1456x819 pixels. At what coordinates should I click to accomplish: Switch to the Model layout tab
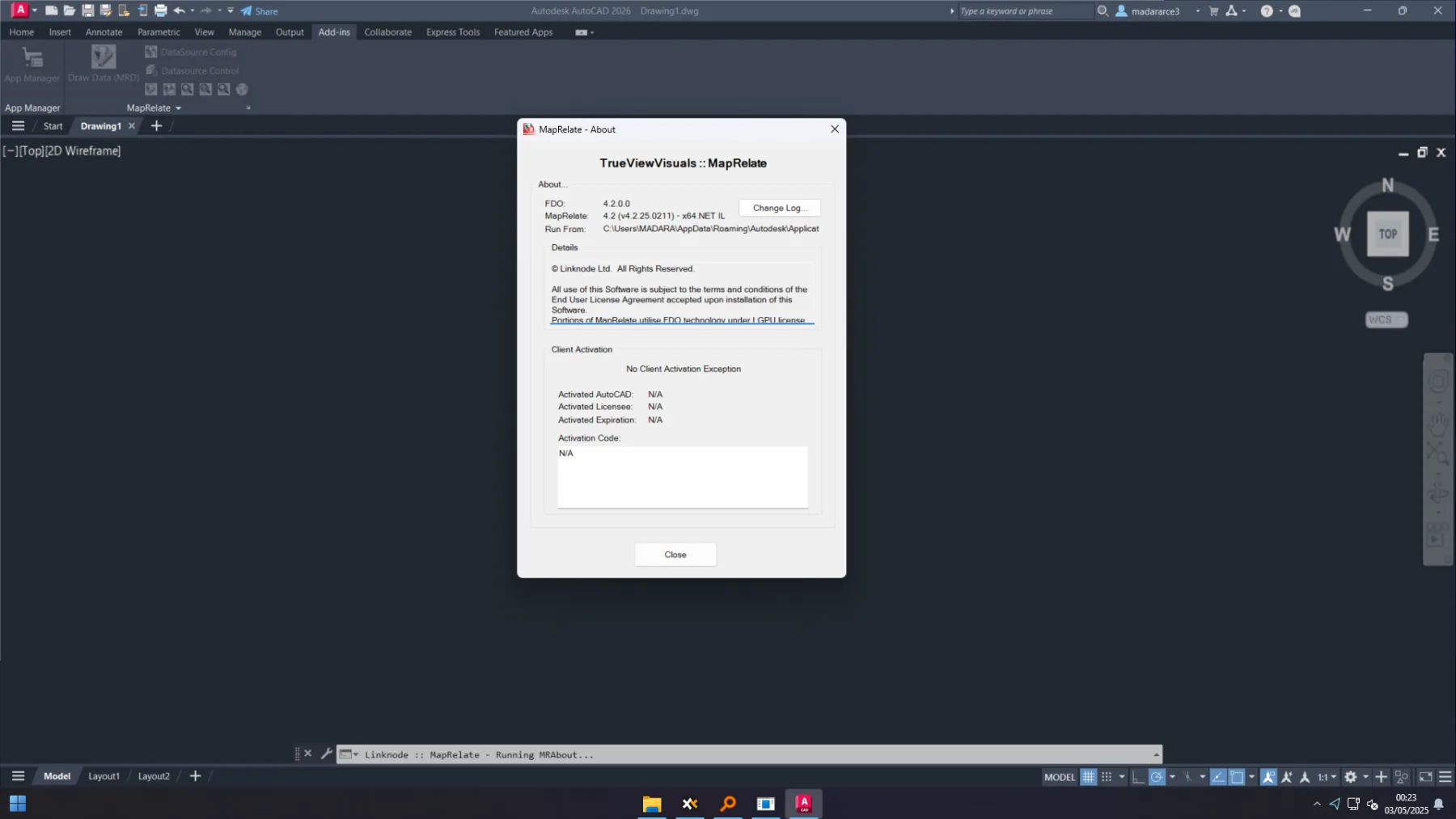pyautogui.click(x=57, y=776)
